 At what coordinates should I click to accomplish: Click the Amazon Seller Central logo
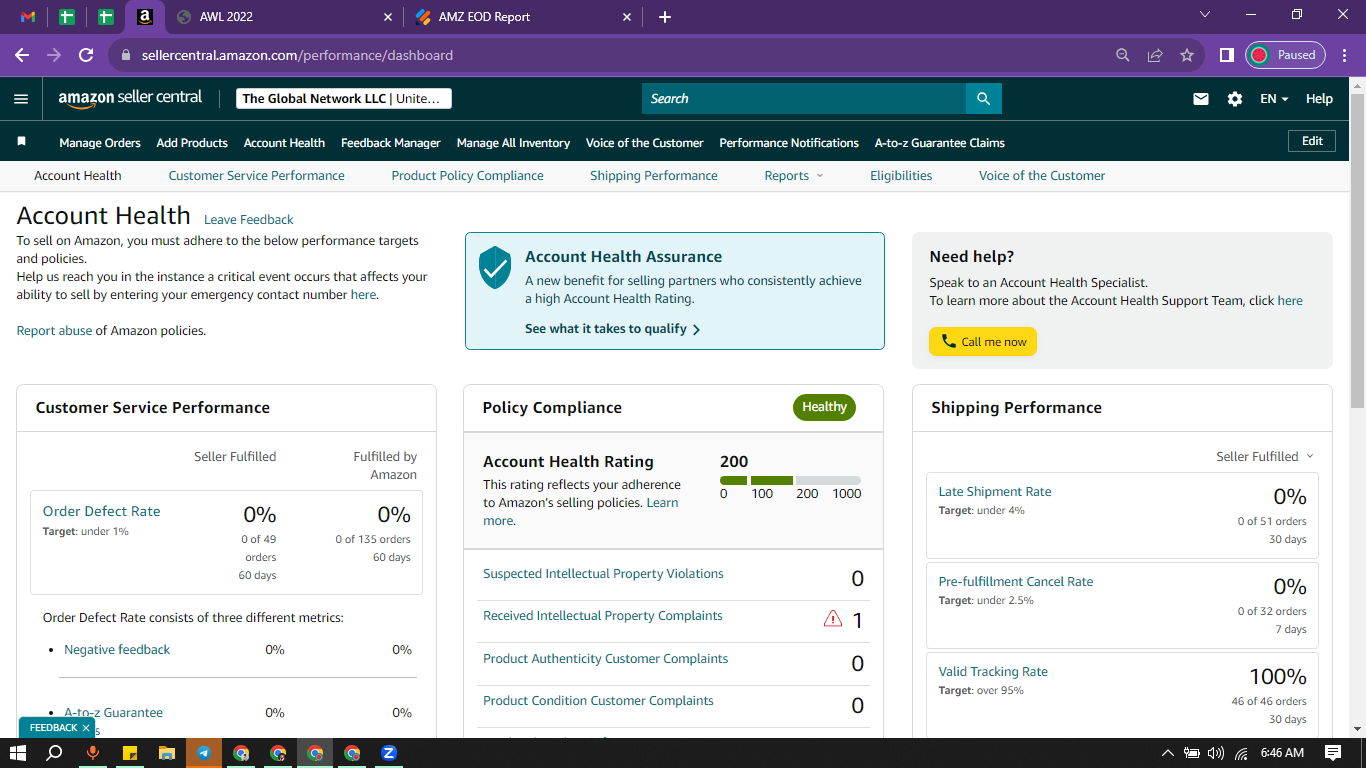130,98
